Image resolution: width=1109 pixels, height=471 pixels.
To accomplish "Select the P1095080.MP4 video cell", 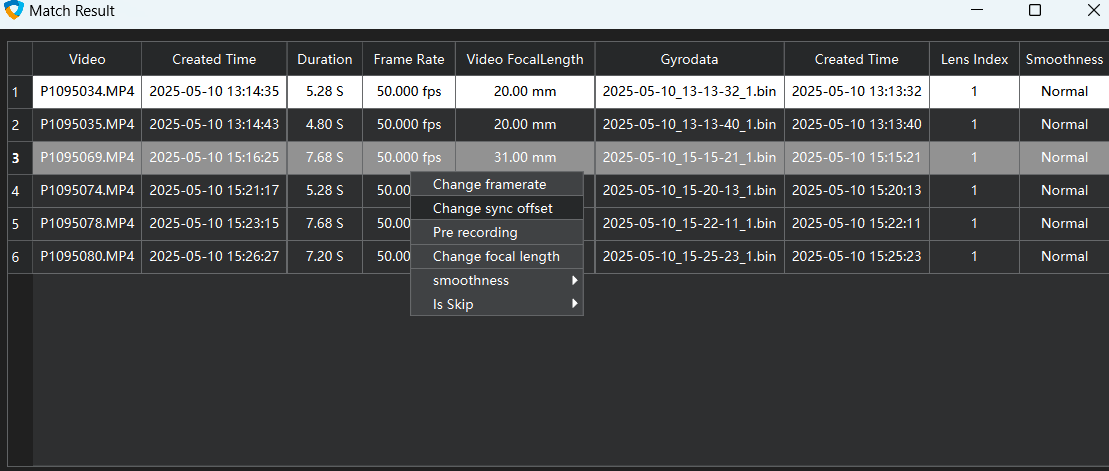I will point(87,256).
